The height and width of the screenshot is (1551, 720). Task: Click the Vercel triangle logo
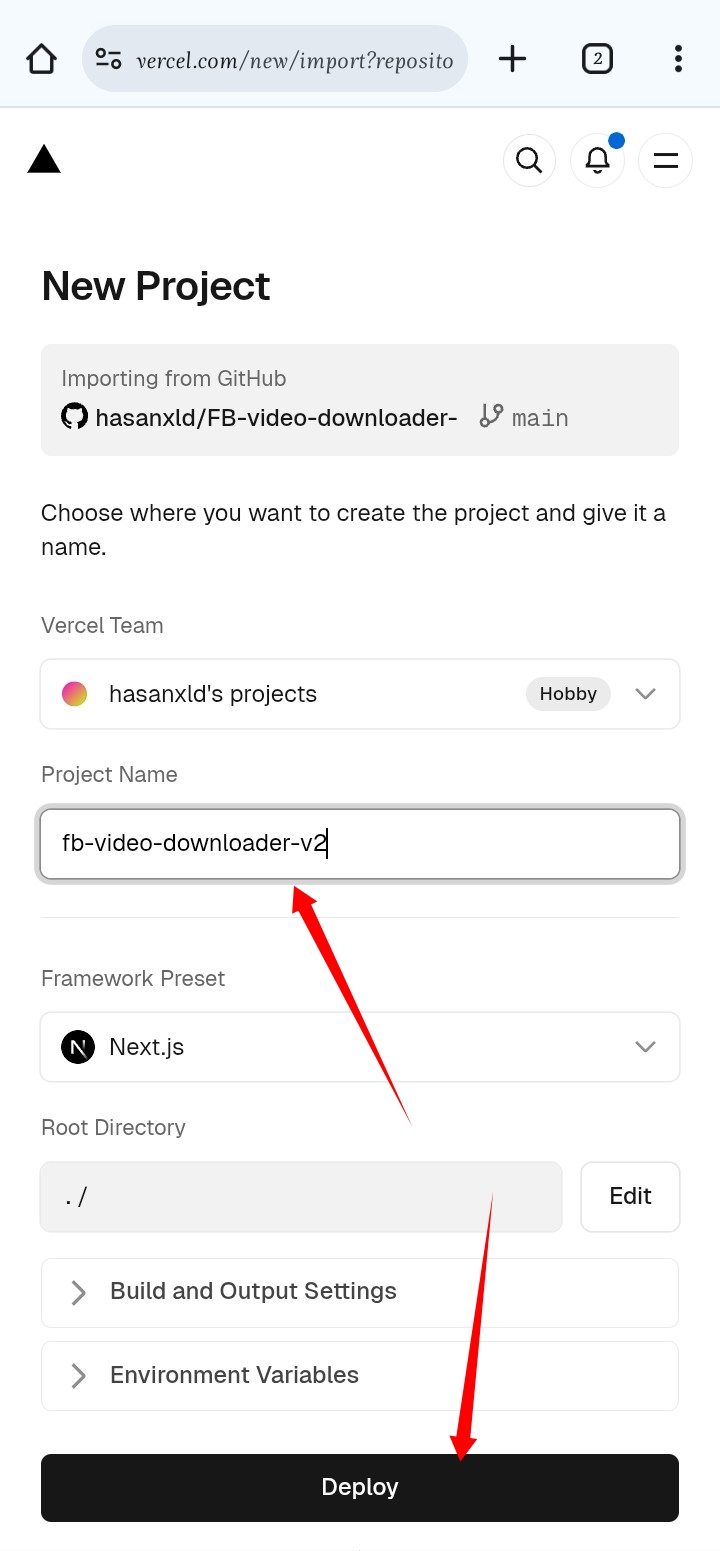click(44, 159)
